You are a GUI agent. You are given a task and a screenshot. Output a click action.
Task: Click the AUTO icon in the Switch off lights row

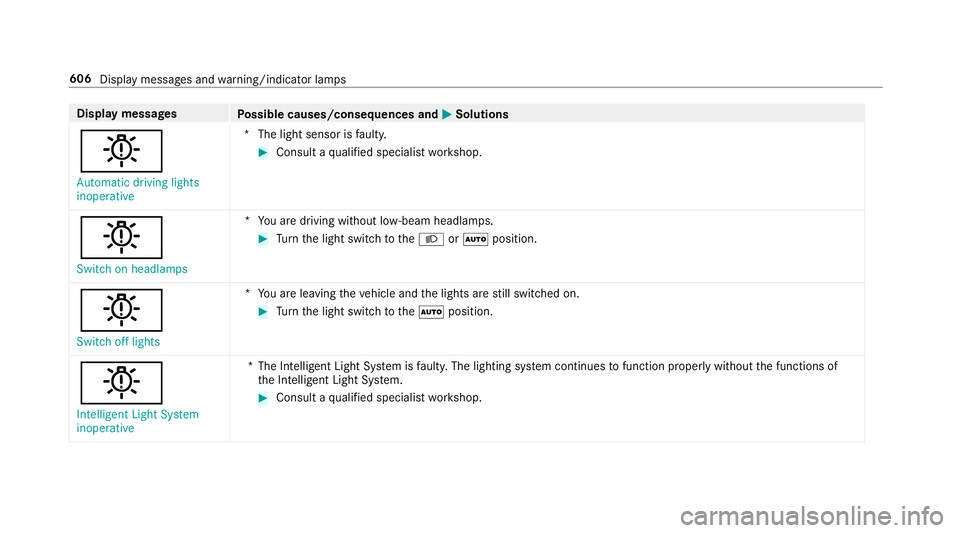tap(431, 312)
